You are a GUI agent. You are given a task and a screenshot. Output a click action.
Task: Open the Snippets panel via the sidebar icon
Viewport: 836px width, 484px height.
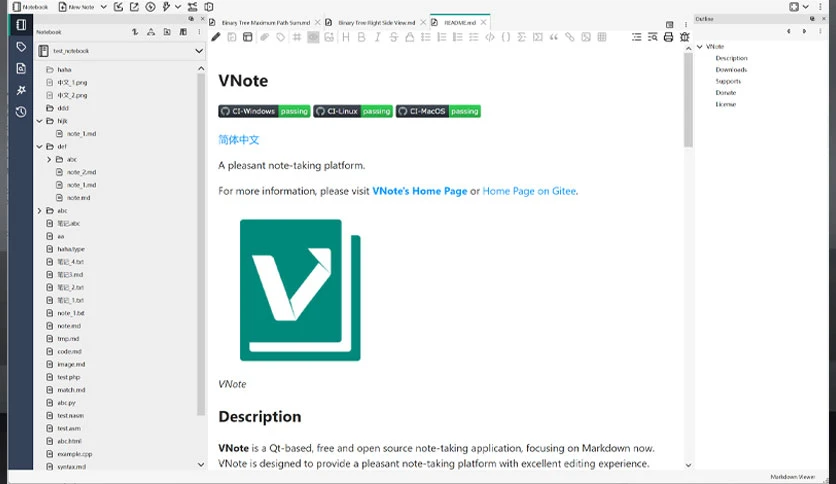[x=21, y=90]
